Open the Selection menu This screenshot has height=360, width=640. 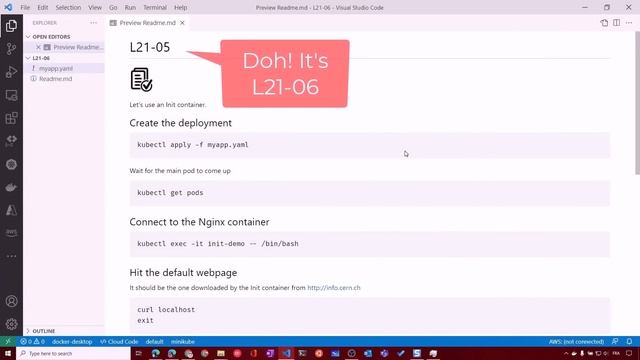click(x=68, y=7)
